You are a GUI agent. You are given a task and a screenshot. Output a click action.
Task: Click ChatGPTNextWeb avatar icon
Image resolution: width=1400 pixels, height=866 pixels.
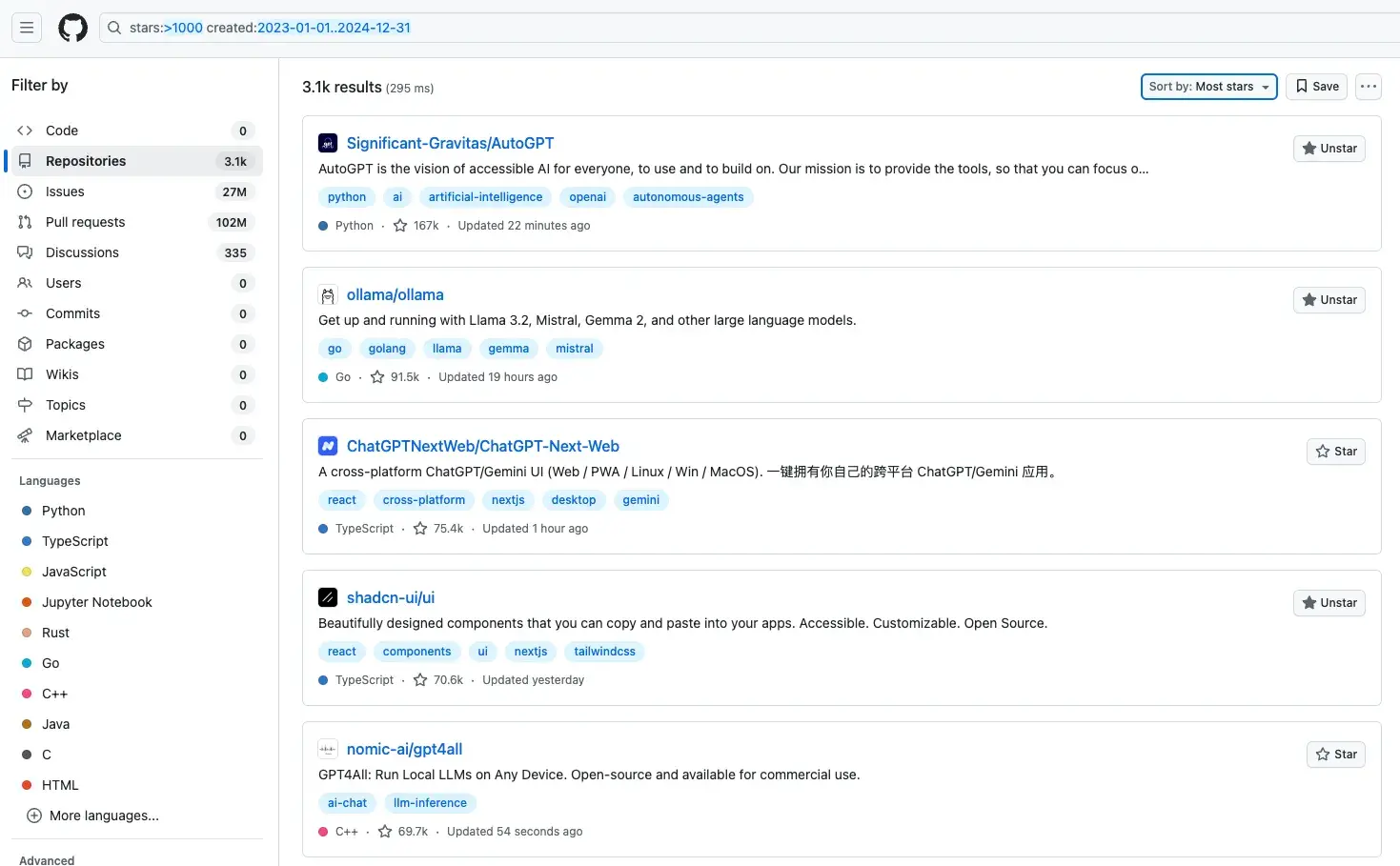click(x=328, y=446)
